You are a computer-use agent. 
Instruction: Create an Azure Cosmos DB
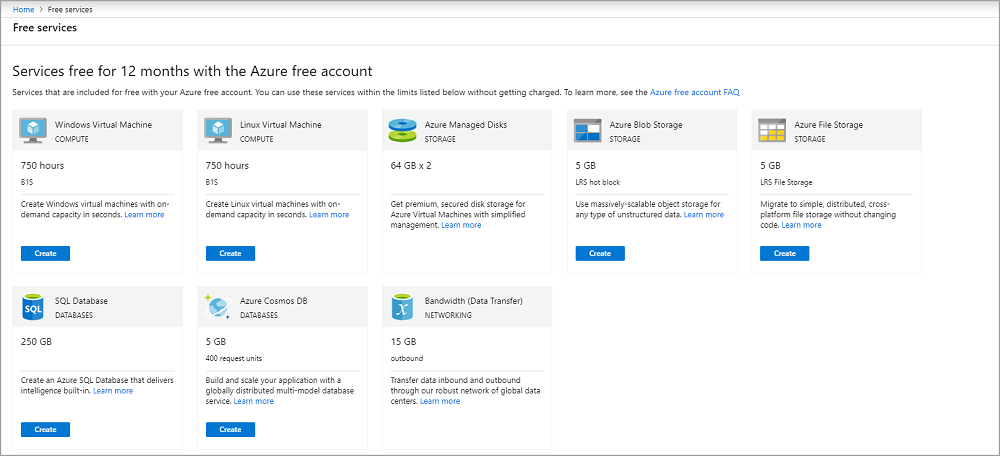(x=230, y=429)
